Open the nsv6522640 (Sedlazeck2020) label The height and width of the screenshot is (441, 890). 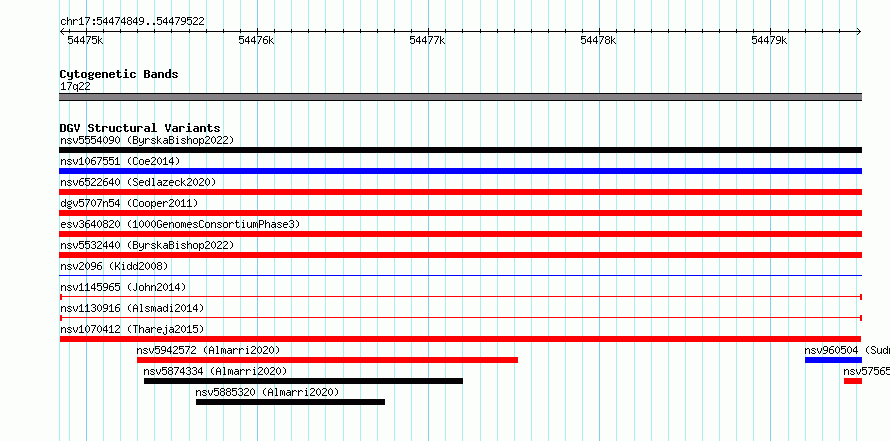(x=138, y=182)
